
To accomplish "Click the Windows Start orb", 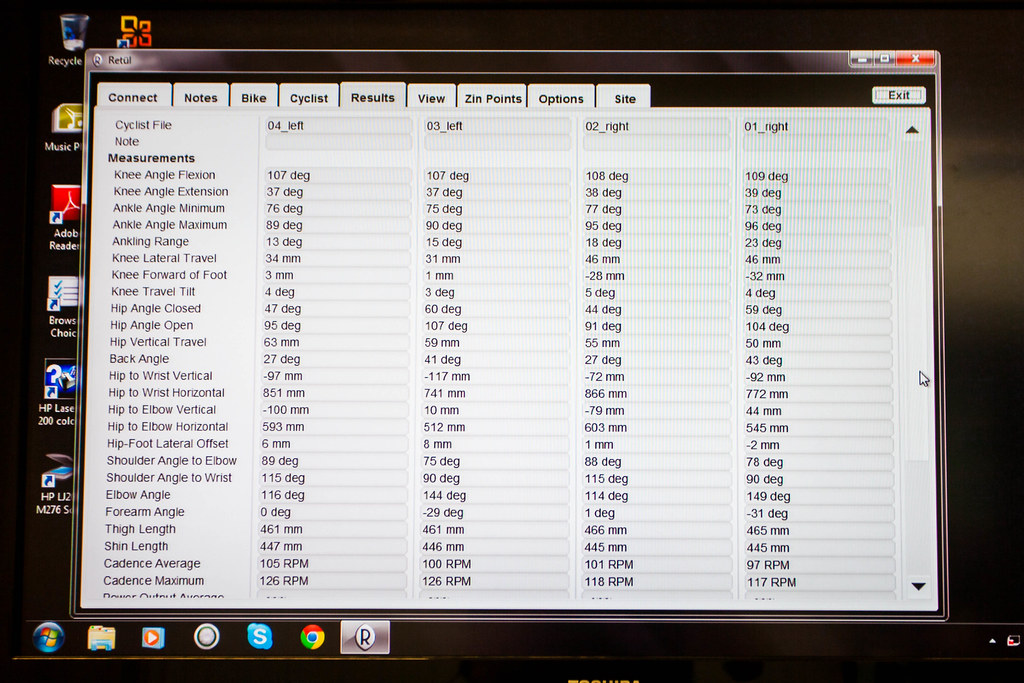I will pyautogui.click(x=48, y=637).
